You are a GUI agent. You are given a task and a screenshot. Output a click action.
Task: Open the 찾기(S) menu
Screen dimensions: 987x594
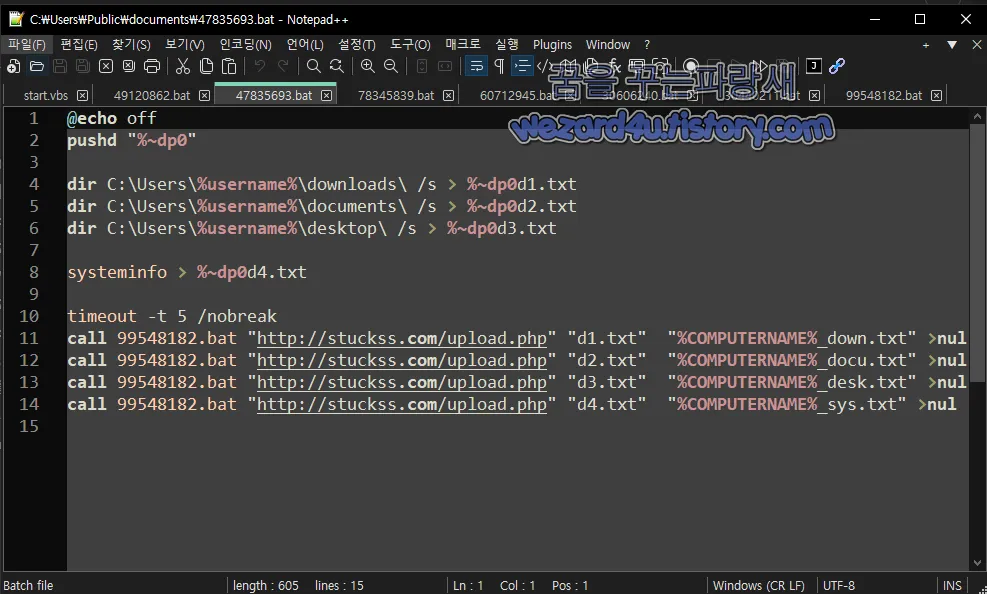[131, 45]
